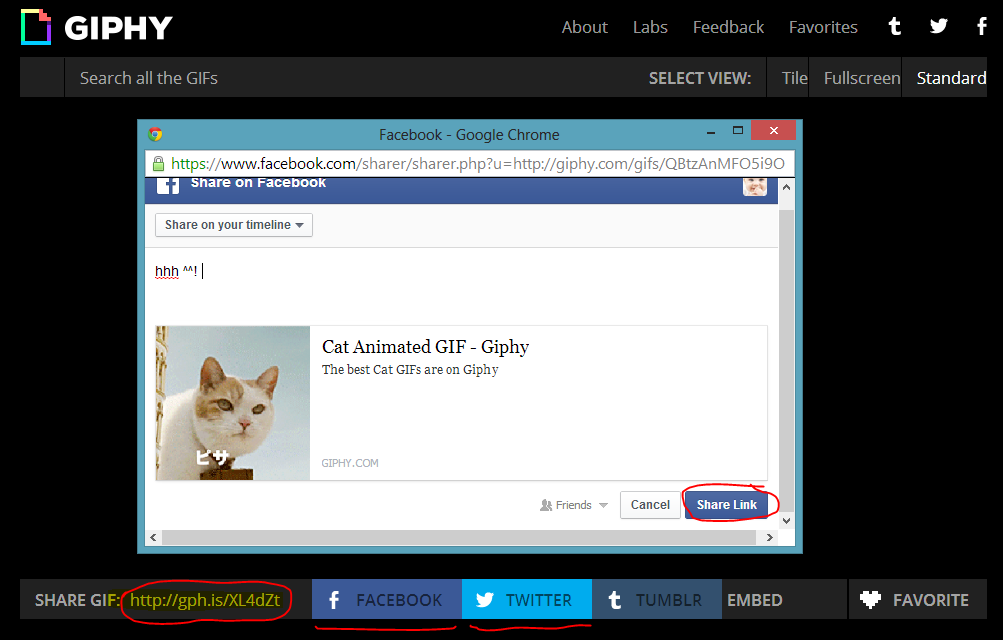The width and height of the screenshot is (1003, 640).
Task: Click the Share Link button
Action: tap(727, 505)
